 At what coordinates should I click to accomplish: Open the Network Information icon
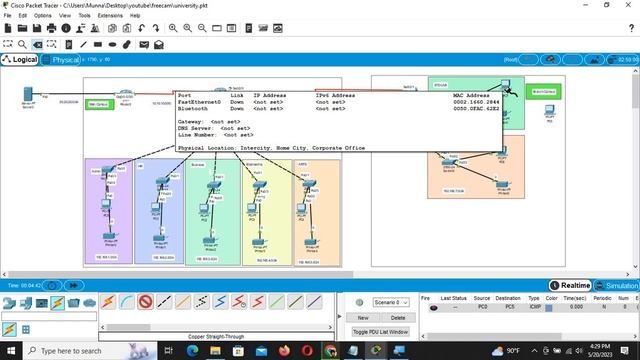pos(66,28)
